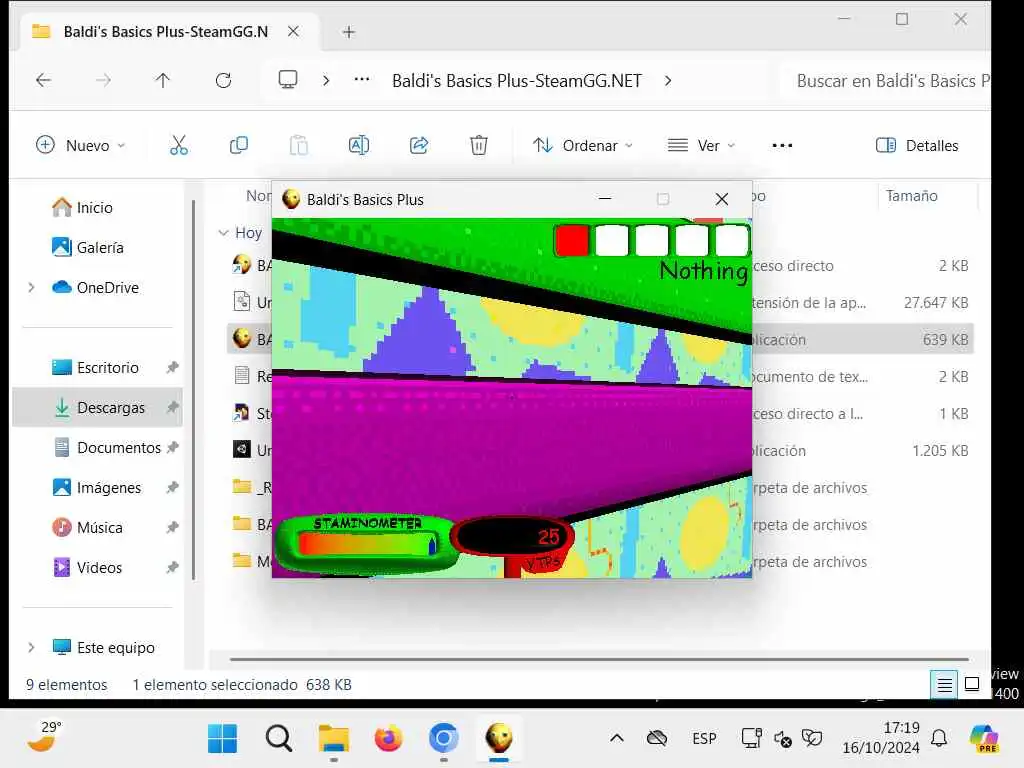
Task: Click the horizontal scrollbar in file list
Action: coord(599,659)
